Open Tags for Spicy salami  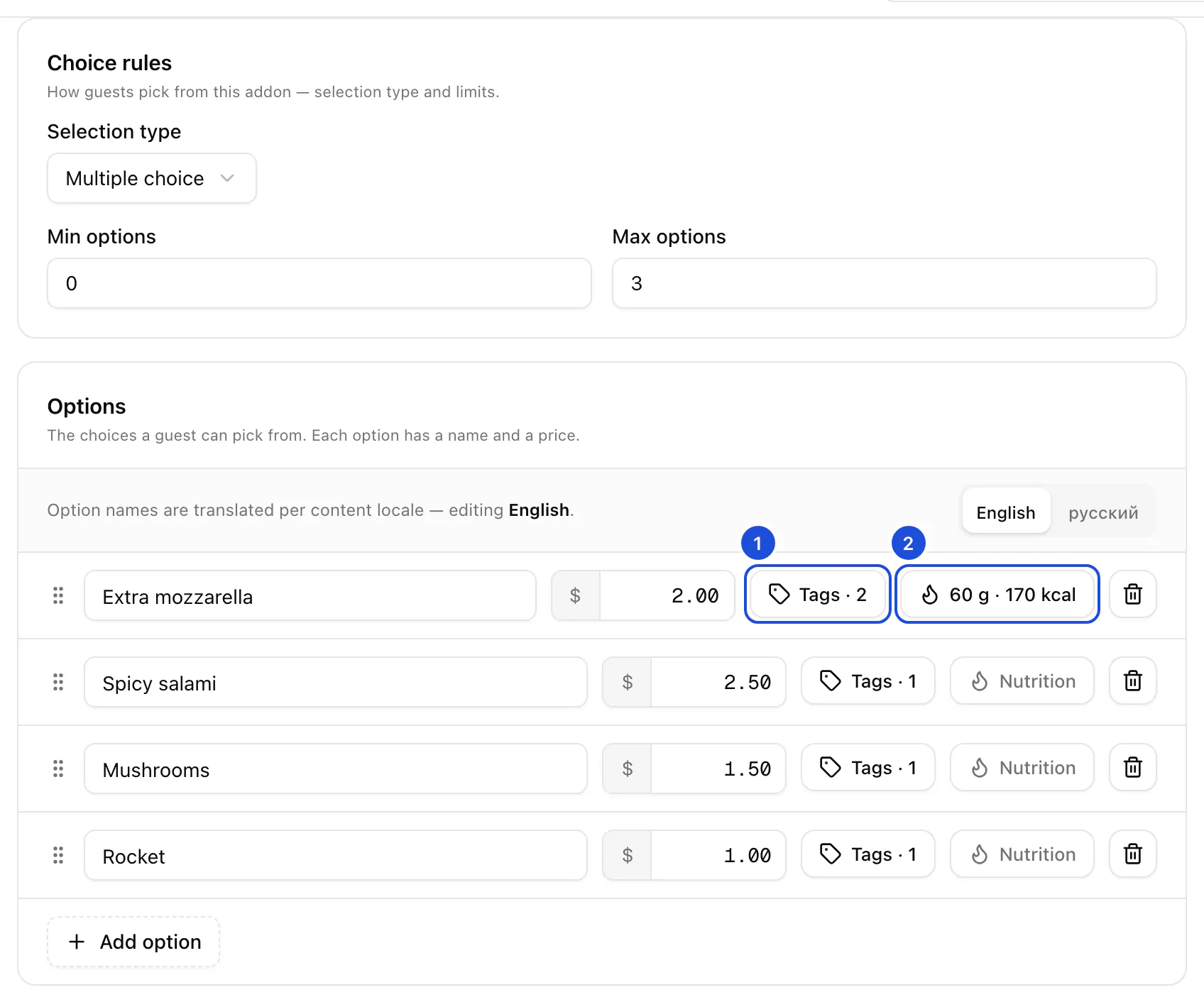868,681
